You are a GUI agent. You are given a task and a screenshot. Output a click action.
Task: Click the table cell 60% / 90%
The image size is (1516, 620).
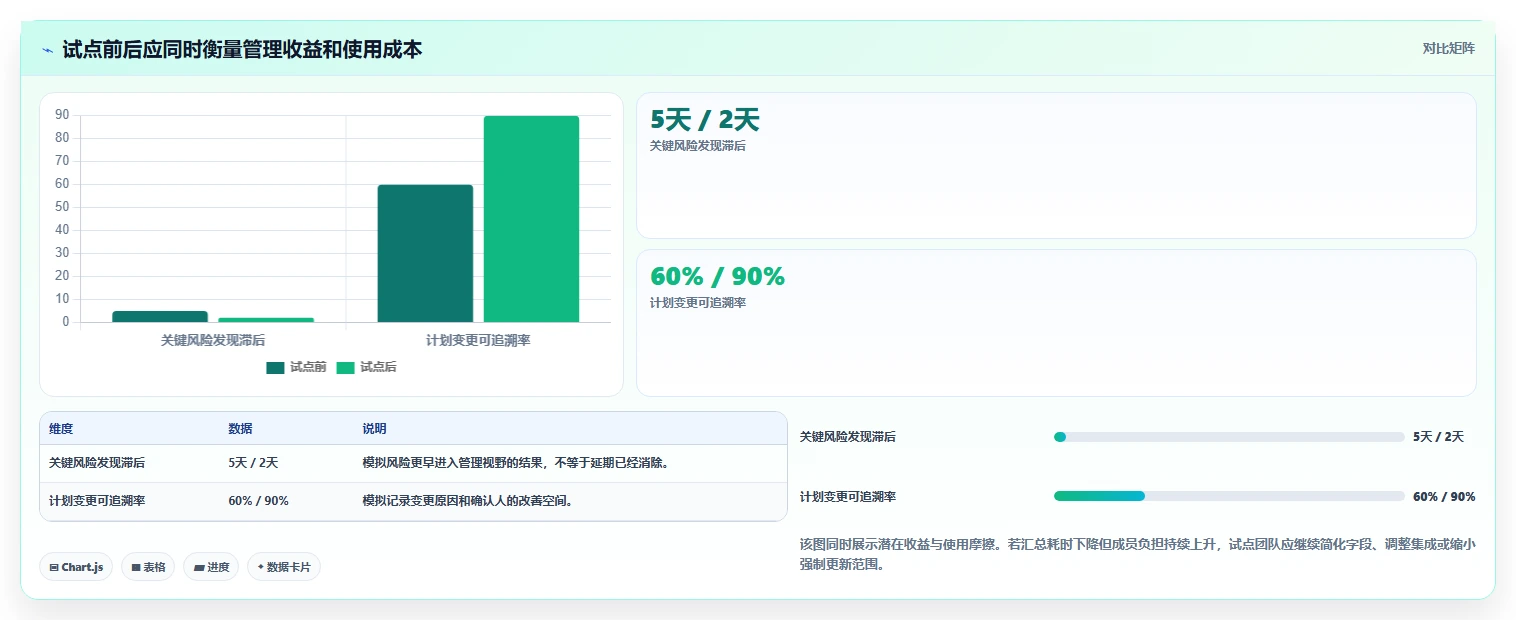coord(258,501)
